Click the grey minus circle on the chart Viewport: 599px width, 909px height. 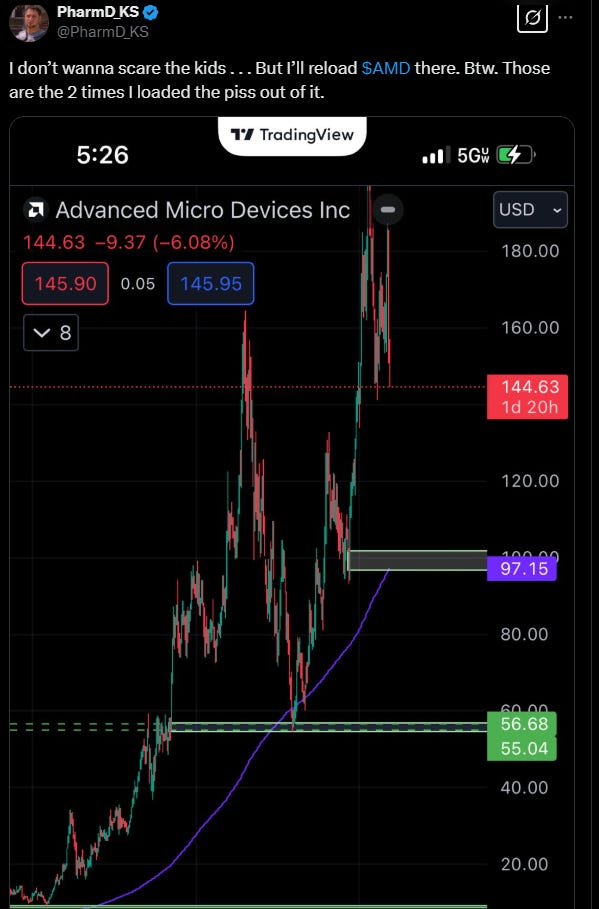point(389,209)
